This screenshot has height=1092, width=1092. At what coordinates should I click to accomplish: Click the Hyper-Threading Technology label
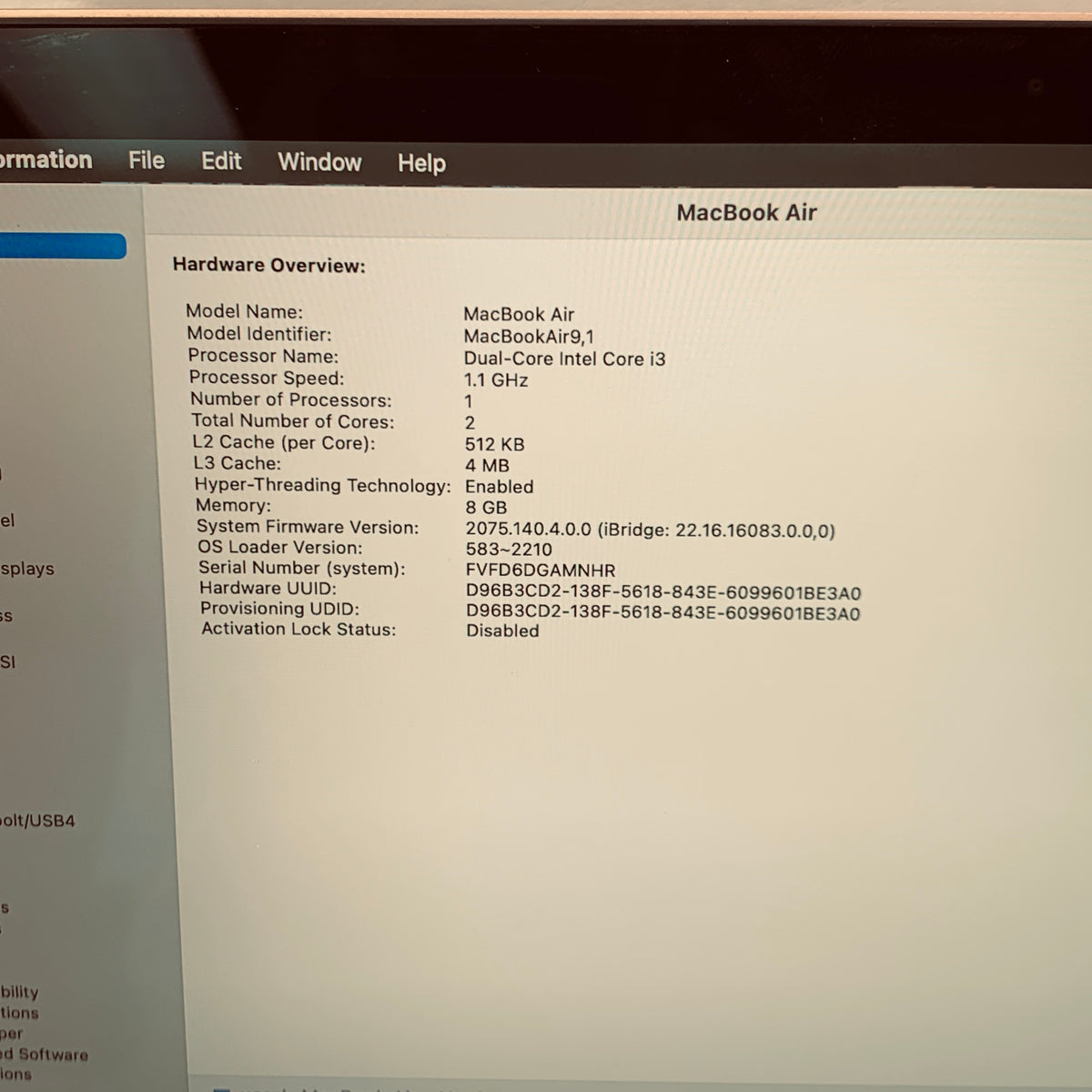(322, 485)
